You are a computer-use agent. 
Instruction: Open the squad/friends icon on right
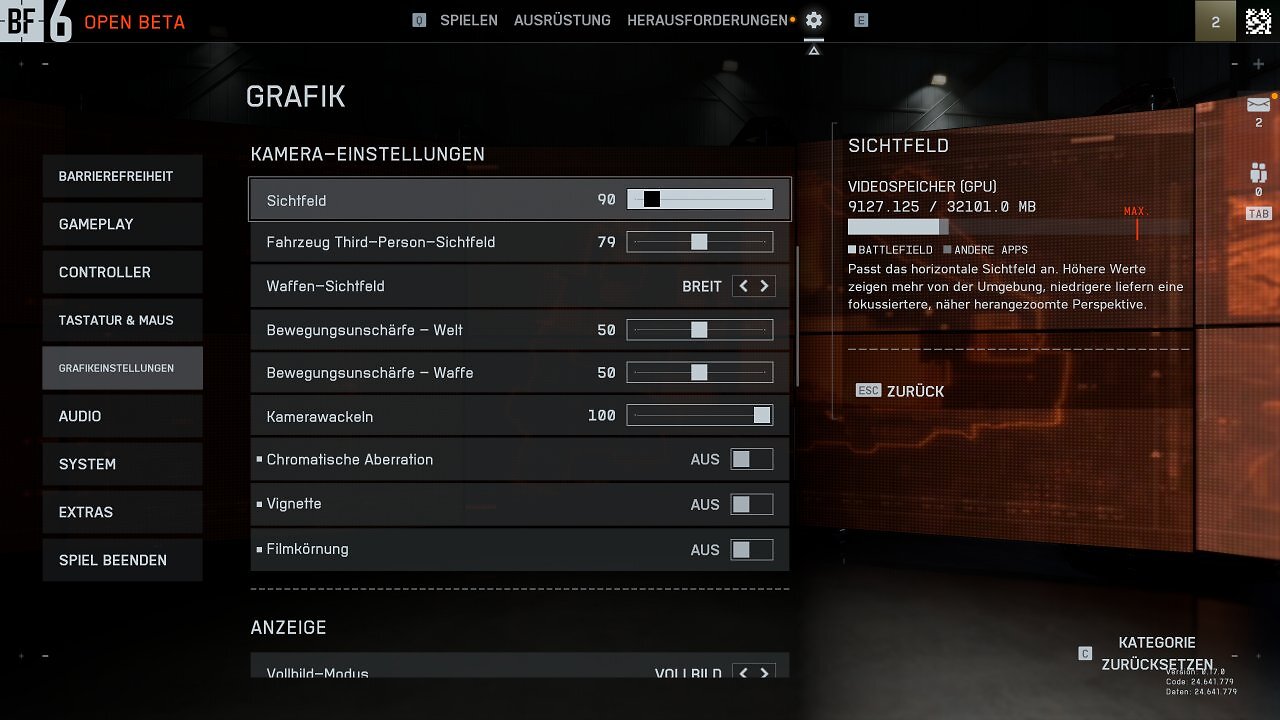coord(1258,173)
